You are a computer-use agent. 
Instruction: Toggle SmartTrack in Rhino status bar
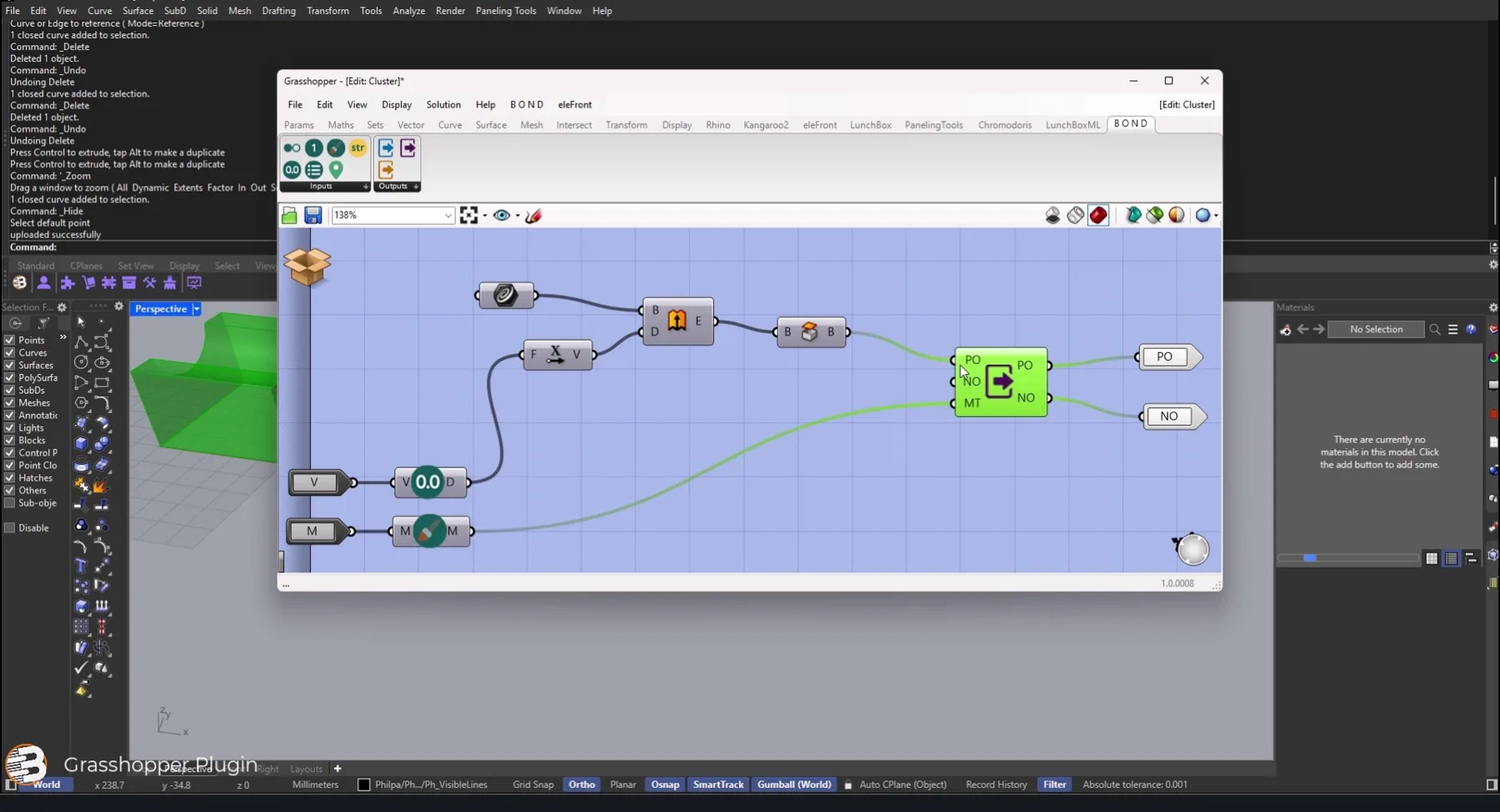click(718, 785)
